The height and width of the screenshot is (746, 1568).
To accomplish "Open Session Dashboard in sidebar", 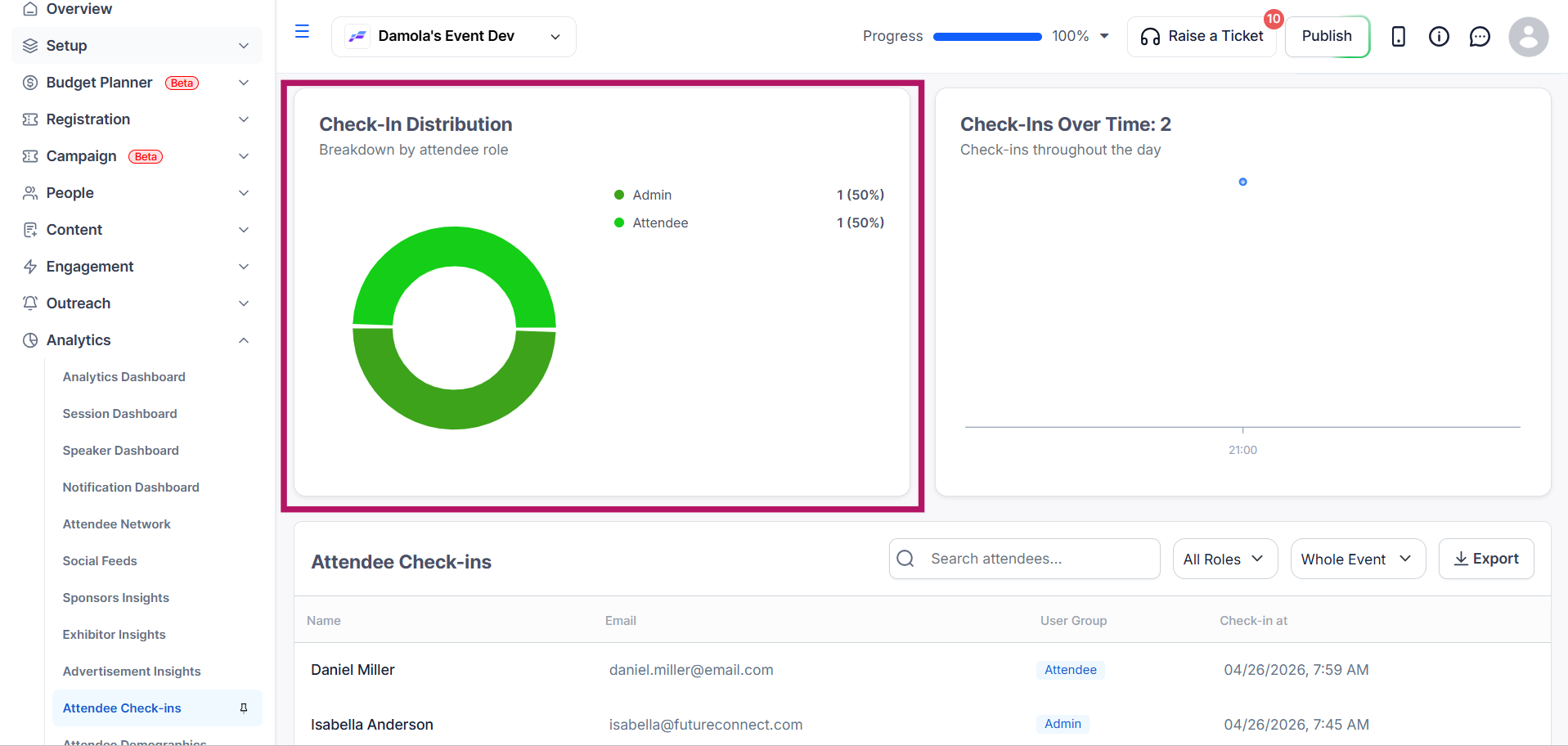I will coord(120,414).
